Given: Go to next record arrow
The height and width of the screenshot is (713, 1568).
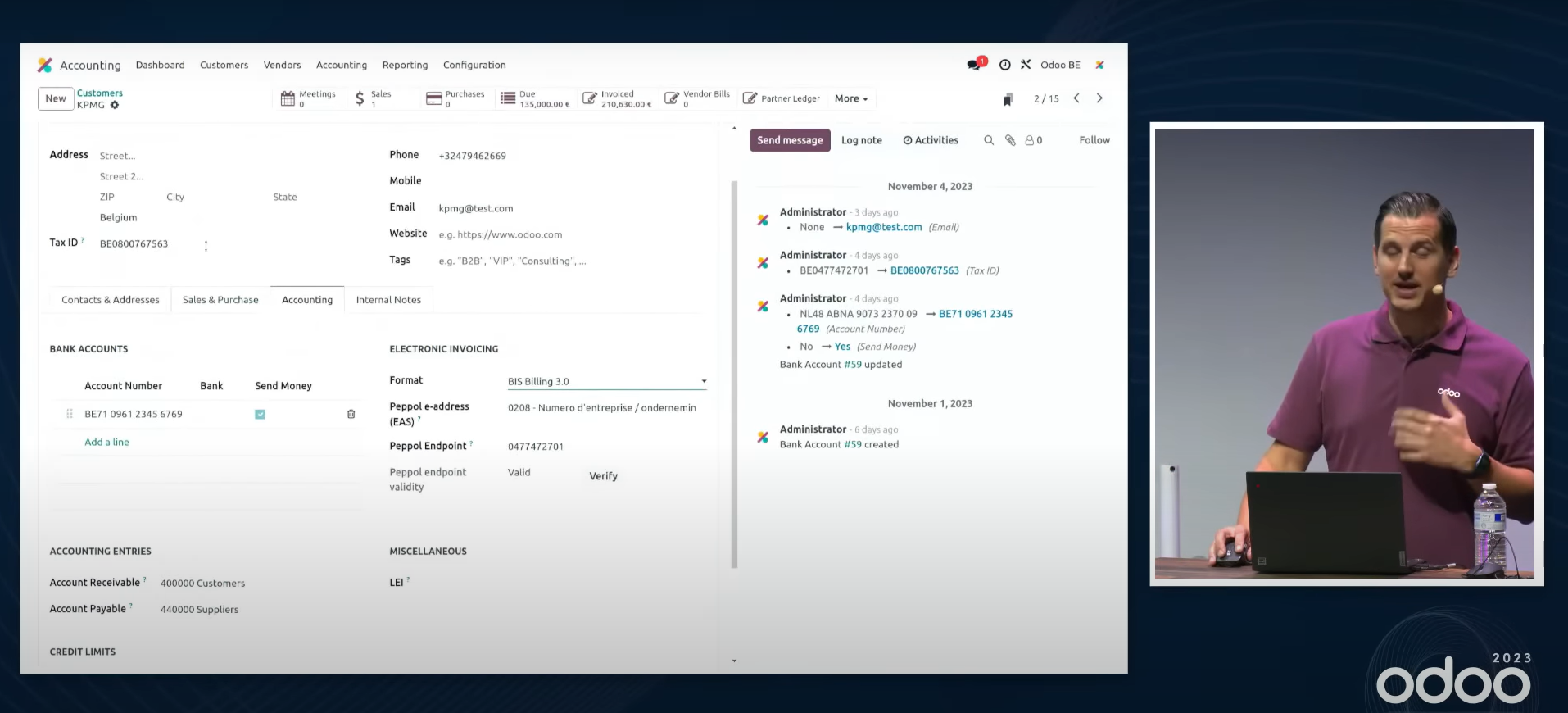Looking at the screenshot, I should click(x=1099, y=98).
